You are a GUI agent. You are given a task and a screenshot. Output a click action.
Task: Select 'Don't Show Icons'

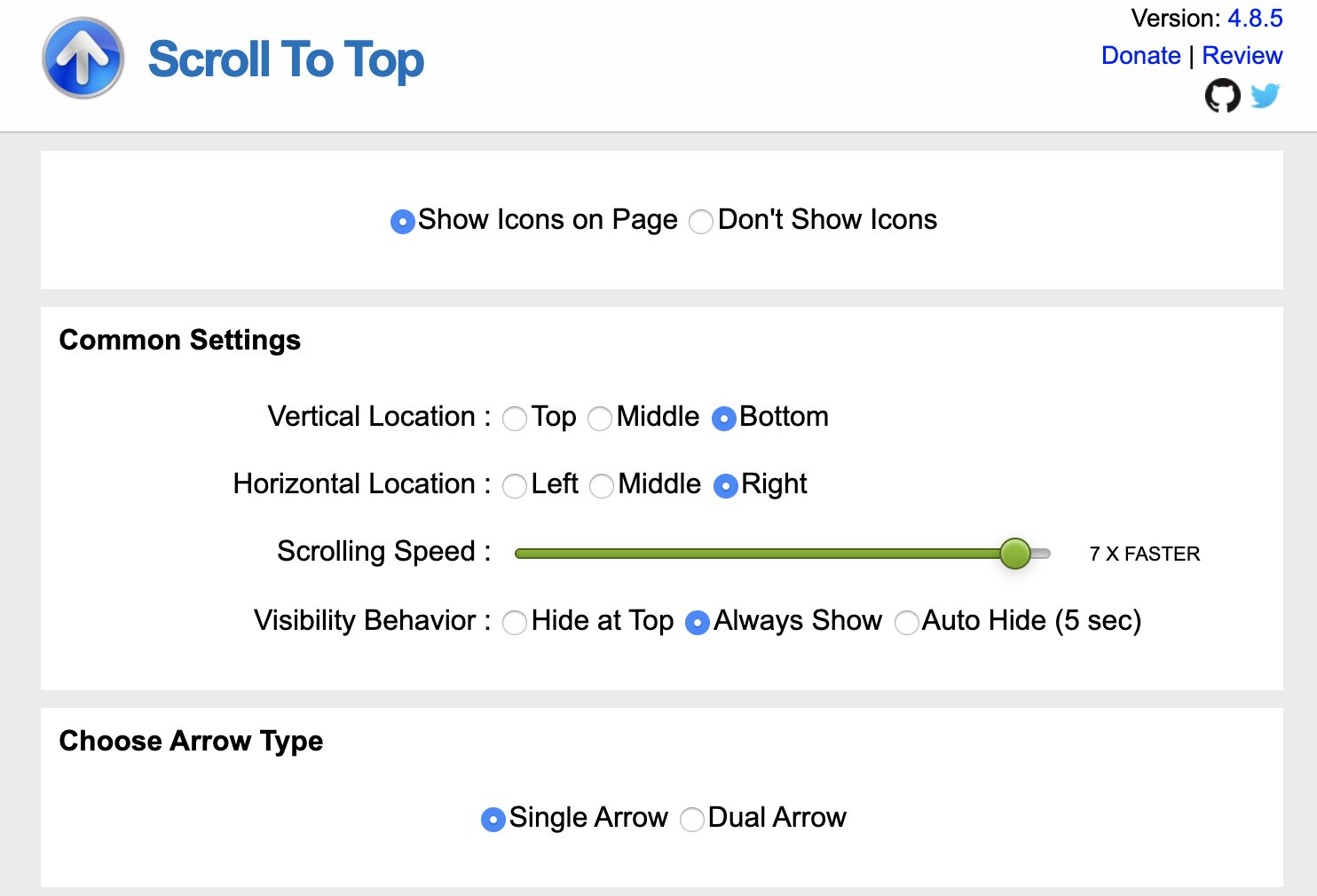coord(700,221)
